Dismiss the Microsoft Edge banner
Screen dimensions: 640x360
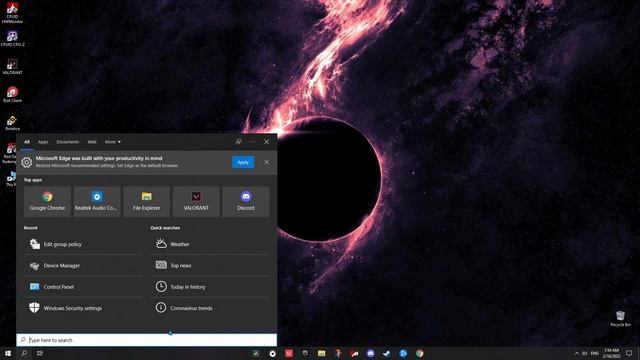[267, 162]
